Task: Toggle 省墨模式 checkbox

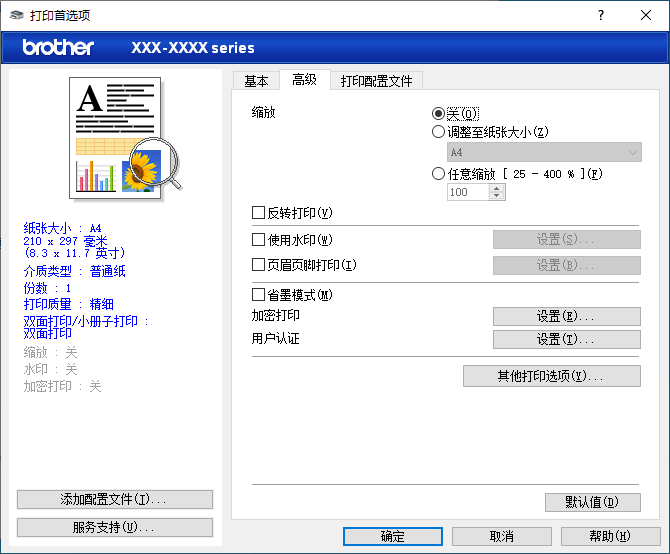Action: pyautogui.click(x=259, y=295)
